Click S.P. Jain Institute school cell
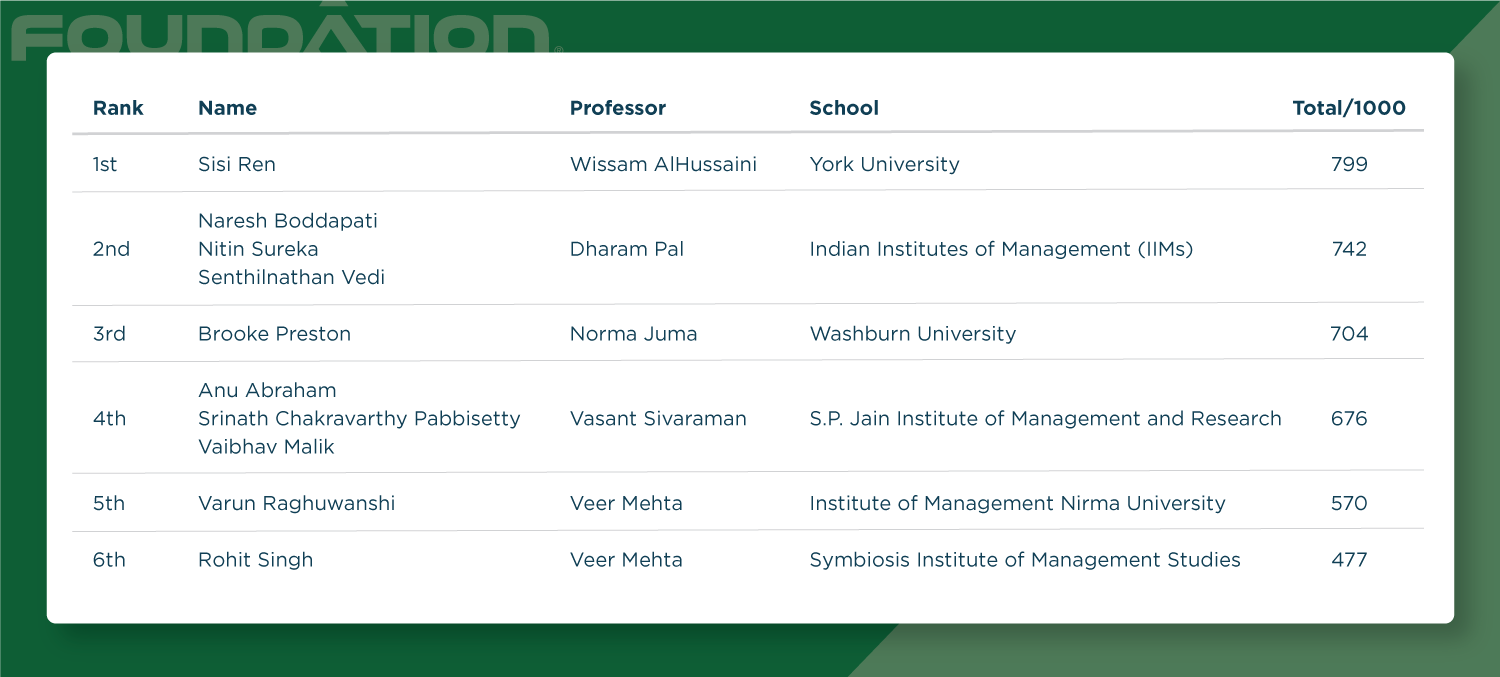The width and height of the screenshot is (1500, 677). click(x=1045, y=418)
